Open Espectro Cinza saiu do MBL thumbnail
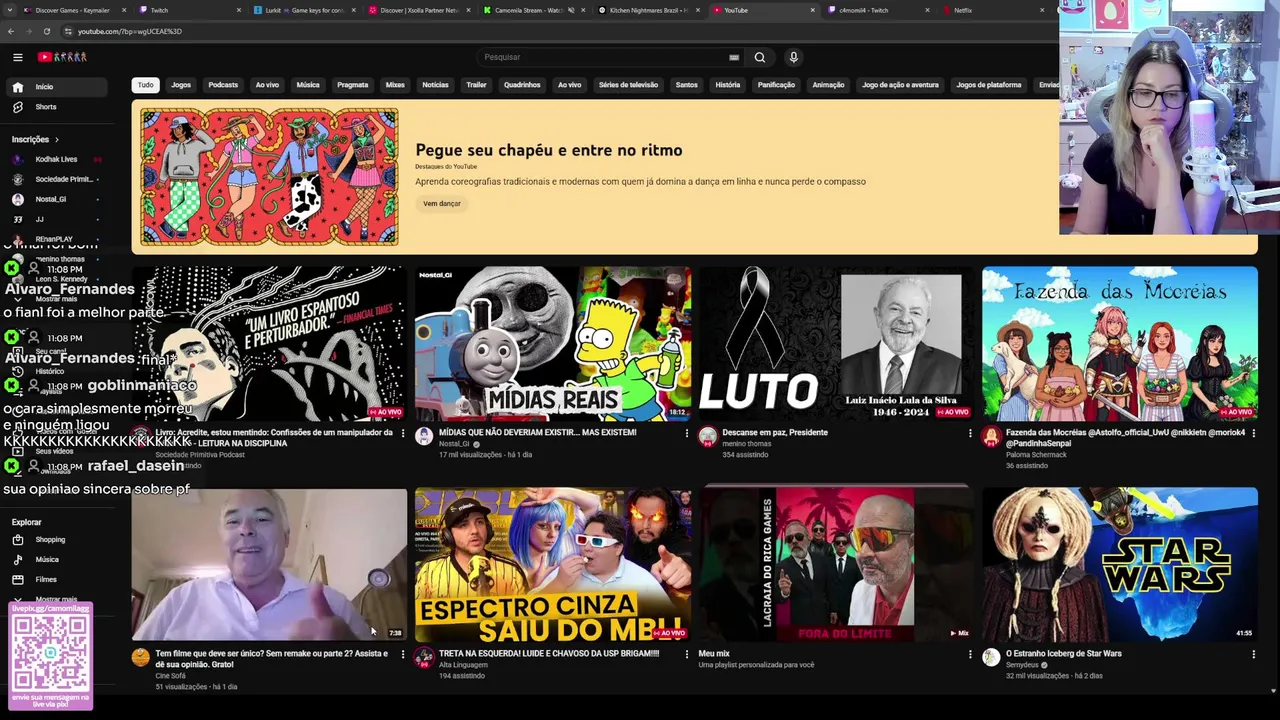 point(553,564)
